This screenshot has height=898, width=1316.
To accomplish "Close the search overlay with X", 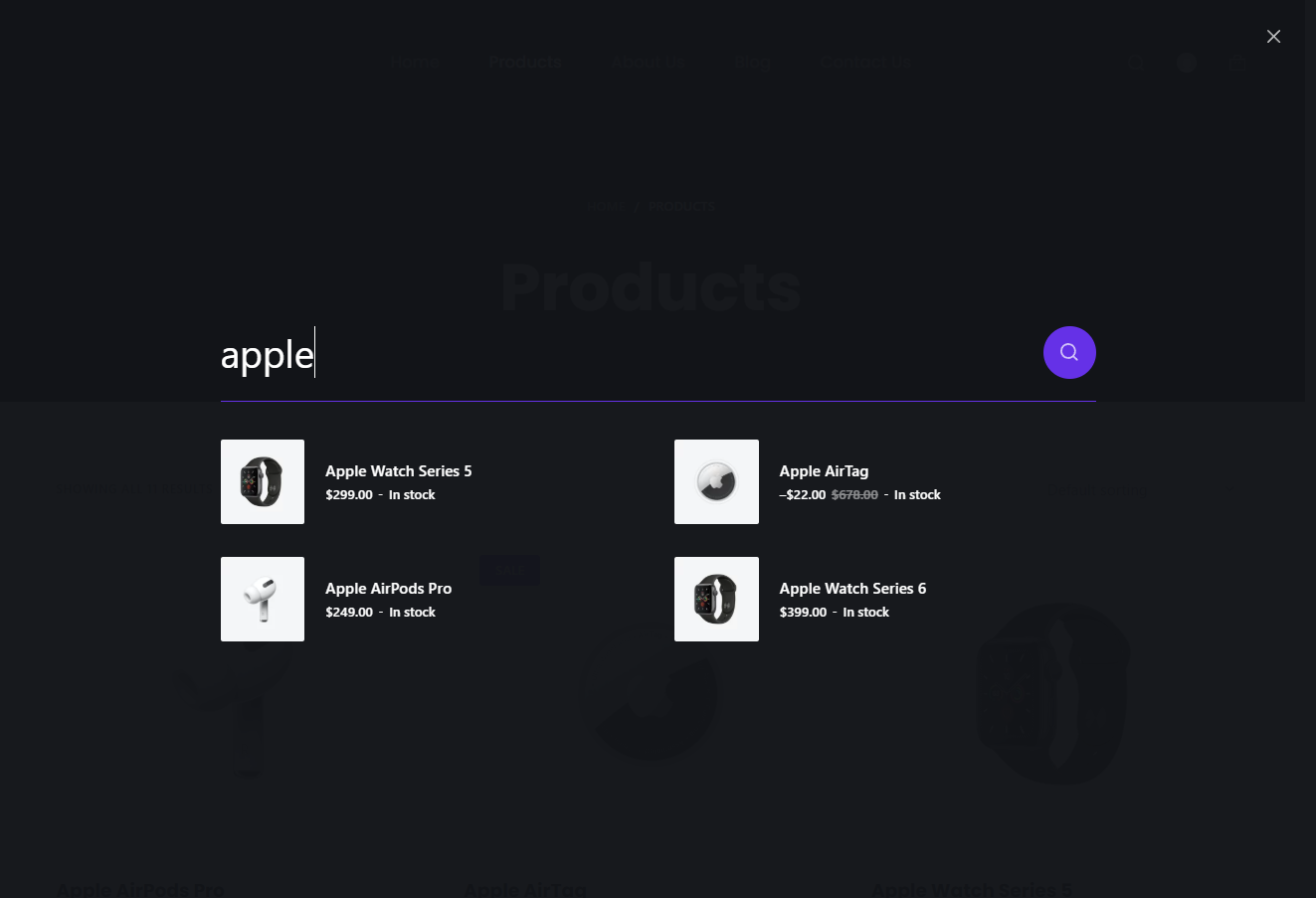I will pos(1273,37).
